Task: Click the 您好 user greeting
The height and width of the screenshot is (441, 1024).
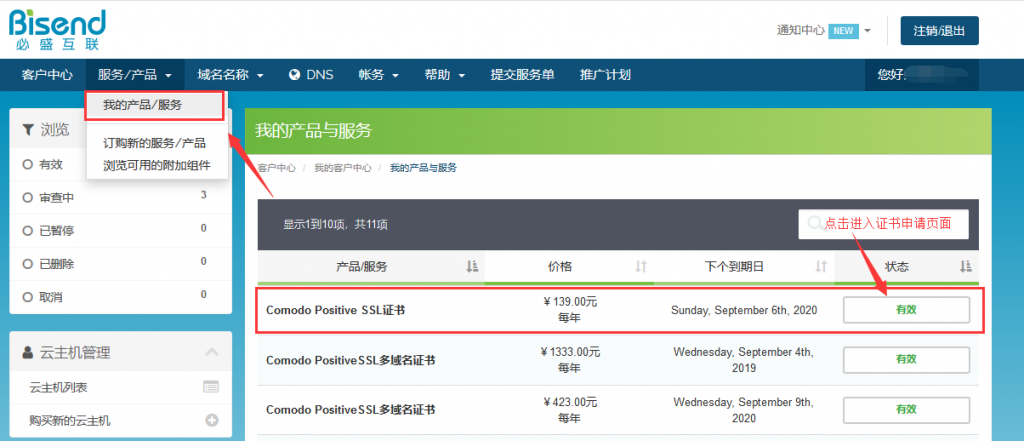Action: pos(921,75)
